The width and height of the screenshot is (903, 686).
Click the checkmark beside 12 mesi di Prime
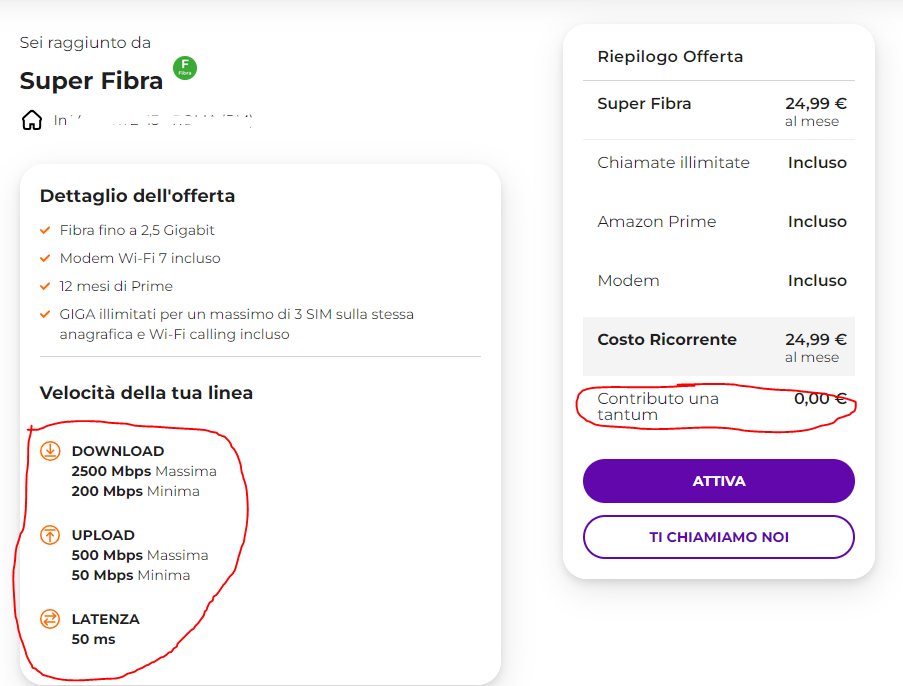pyautogui.click(x=45, y=286)
